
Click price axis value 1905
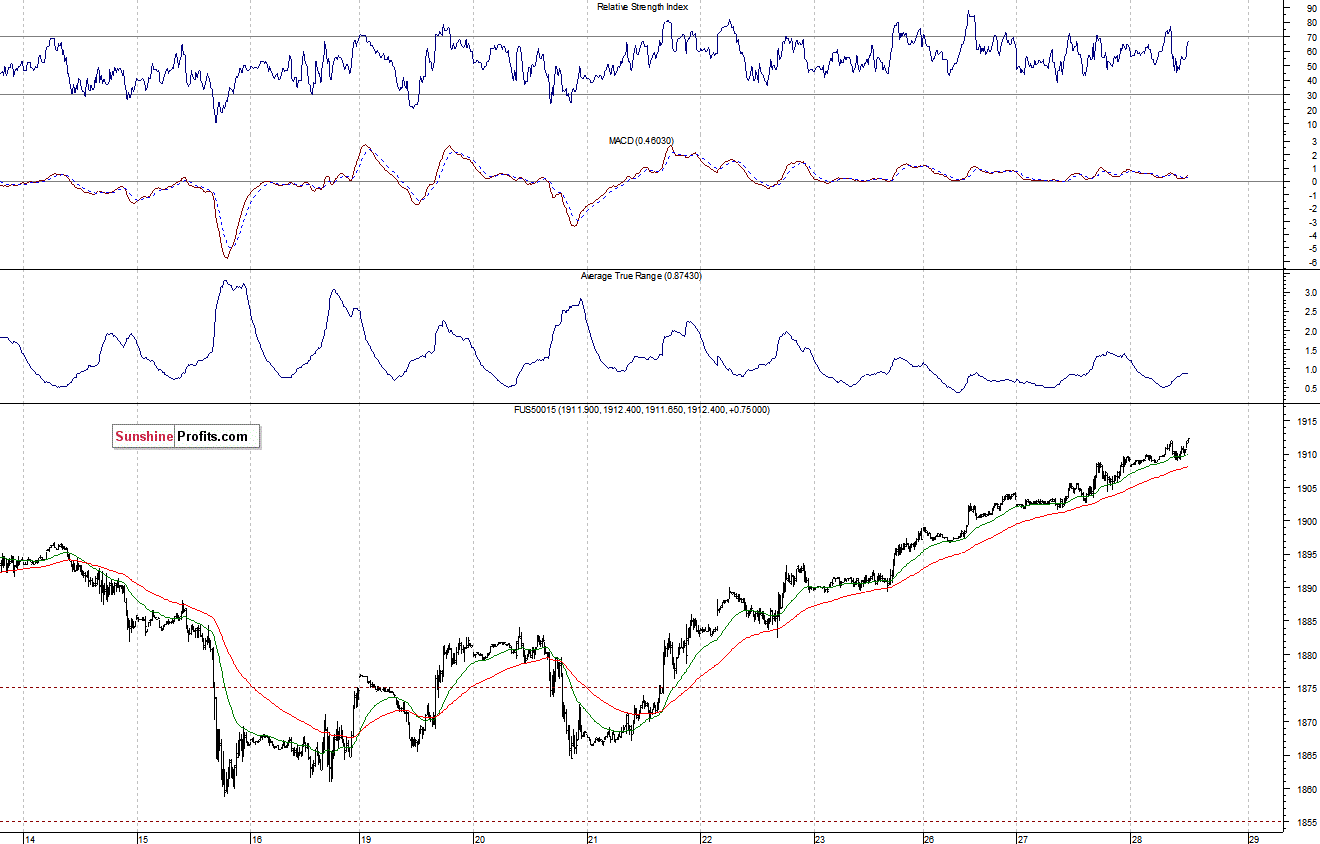[x=1307, y=489]
